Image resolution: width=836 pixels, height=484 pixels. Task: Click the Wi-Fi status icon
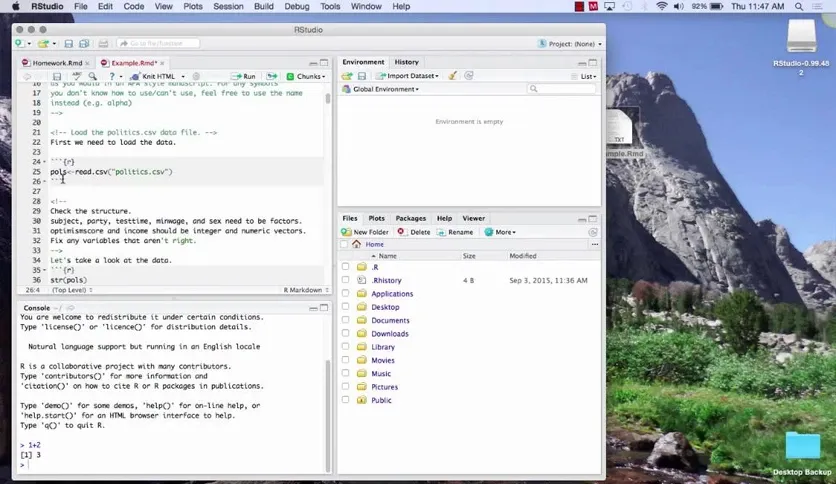pos(662,6)
